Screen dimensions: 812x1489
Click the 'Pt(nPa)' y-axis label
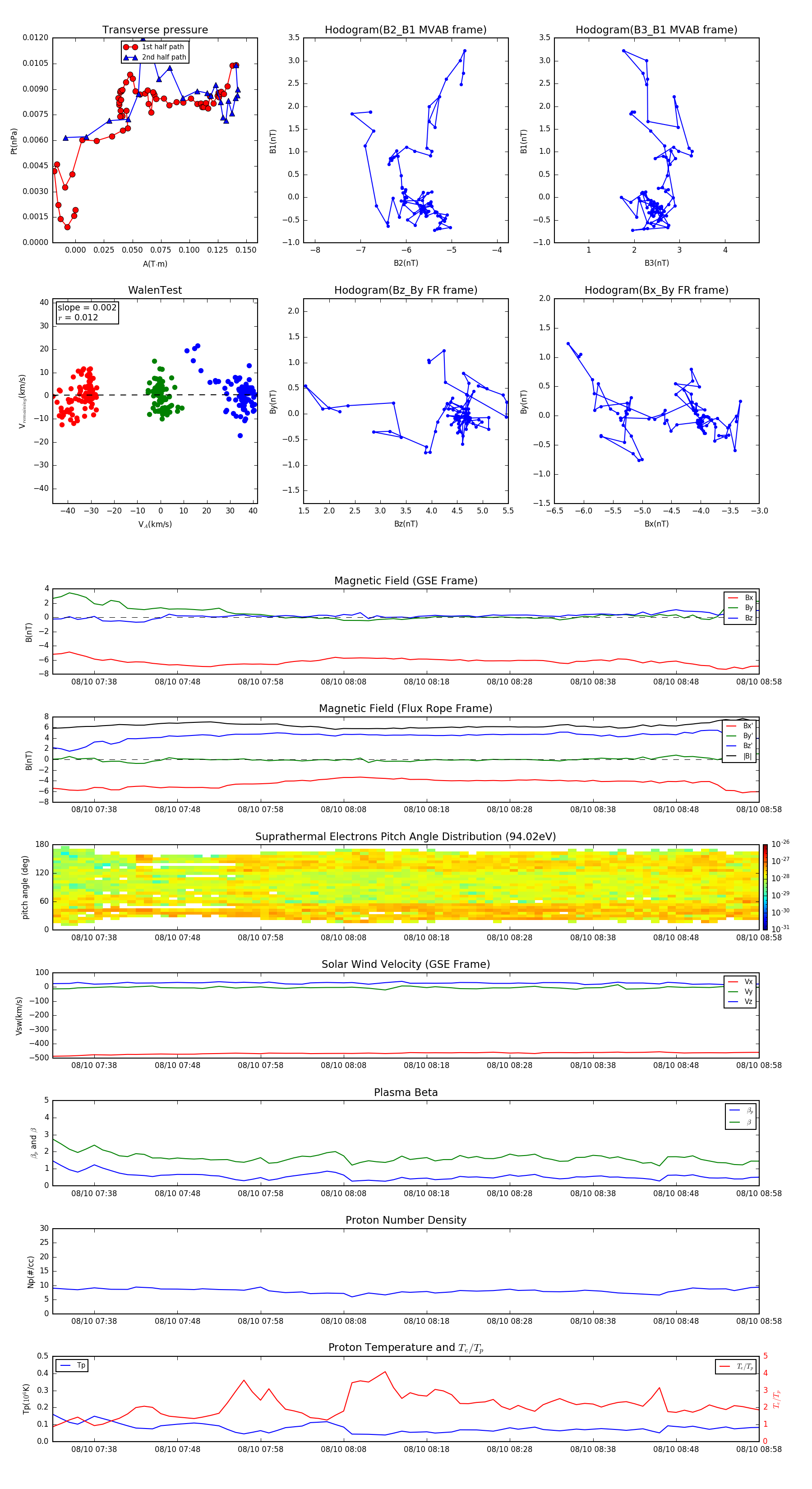(14, 141)
